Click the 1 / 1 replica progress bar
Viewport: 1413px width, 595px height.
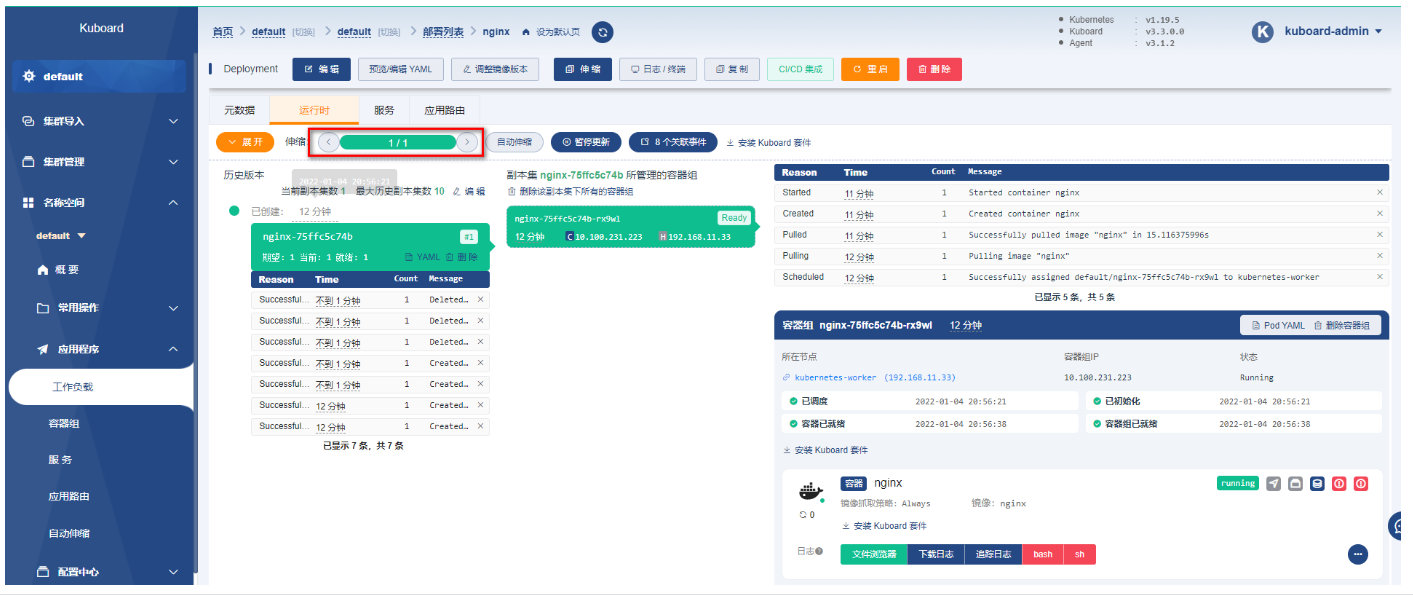coord(398,142)
